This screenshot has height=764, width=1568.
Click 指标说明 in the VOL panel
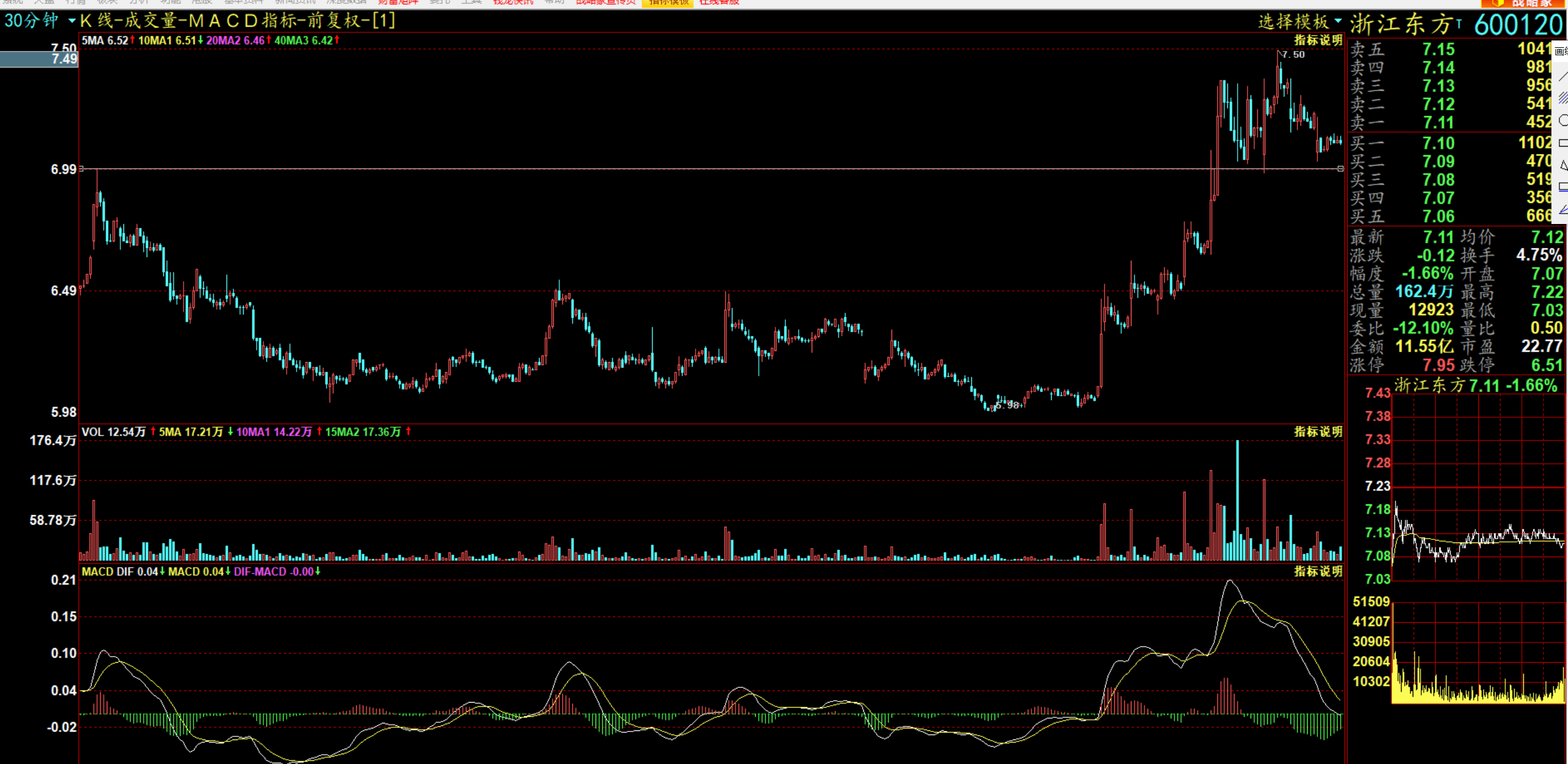coord(1318,431)
